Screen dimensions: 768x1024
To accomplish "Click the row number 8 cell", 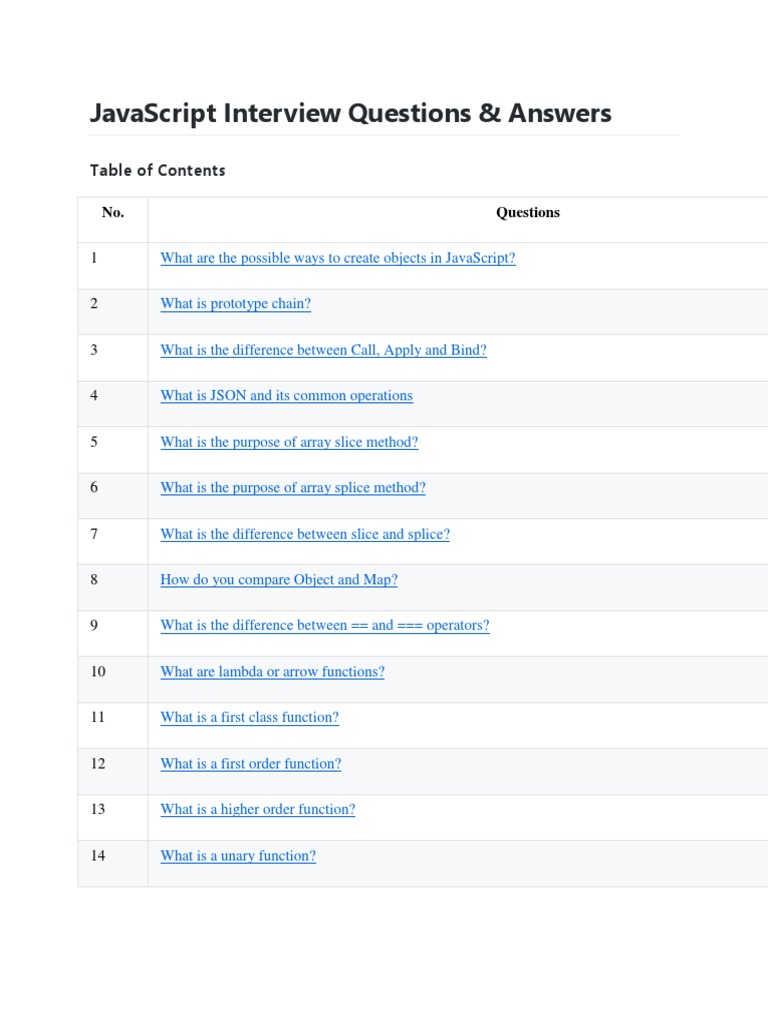I will click(94, 580).
